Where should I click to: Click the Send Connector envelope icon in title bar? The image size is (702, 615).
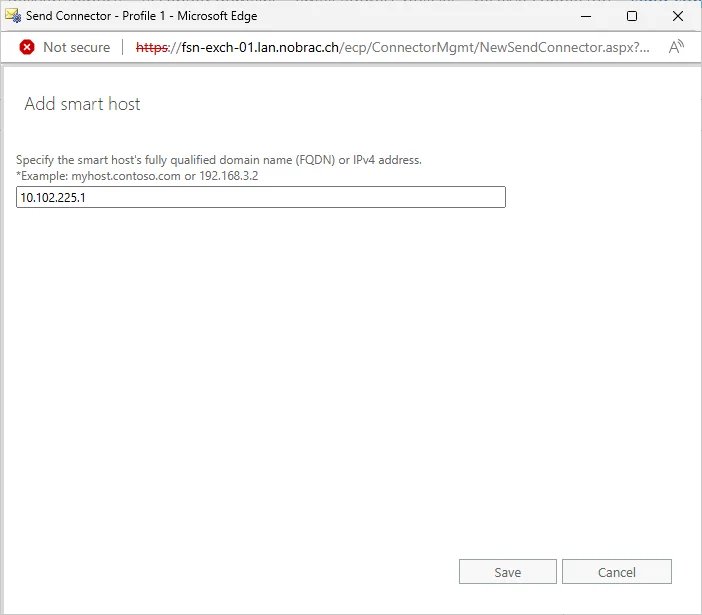tap(13, 16)
